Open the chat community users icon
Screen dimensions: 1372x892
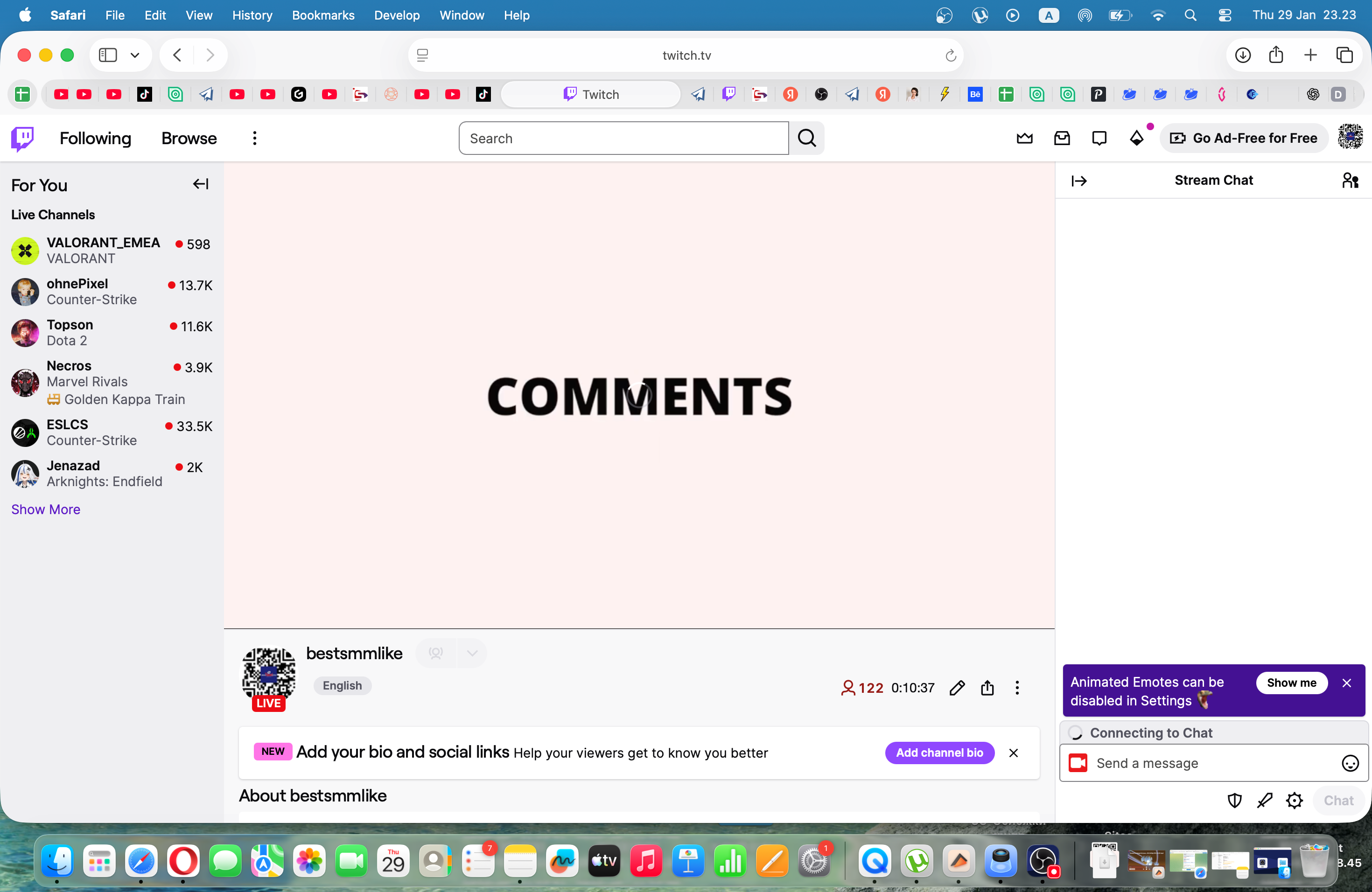[x=1350, y=181]
